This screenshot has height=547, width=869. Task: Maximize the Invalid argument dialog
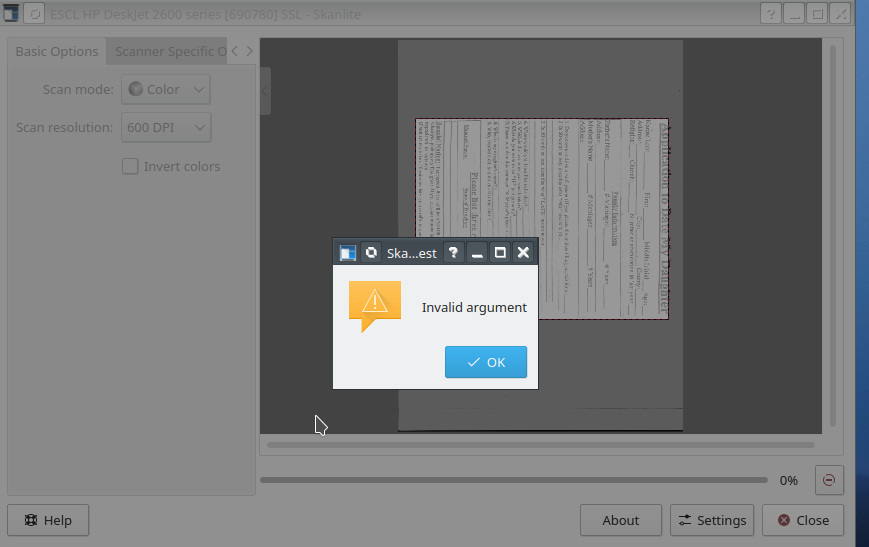click(500, 253)
